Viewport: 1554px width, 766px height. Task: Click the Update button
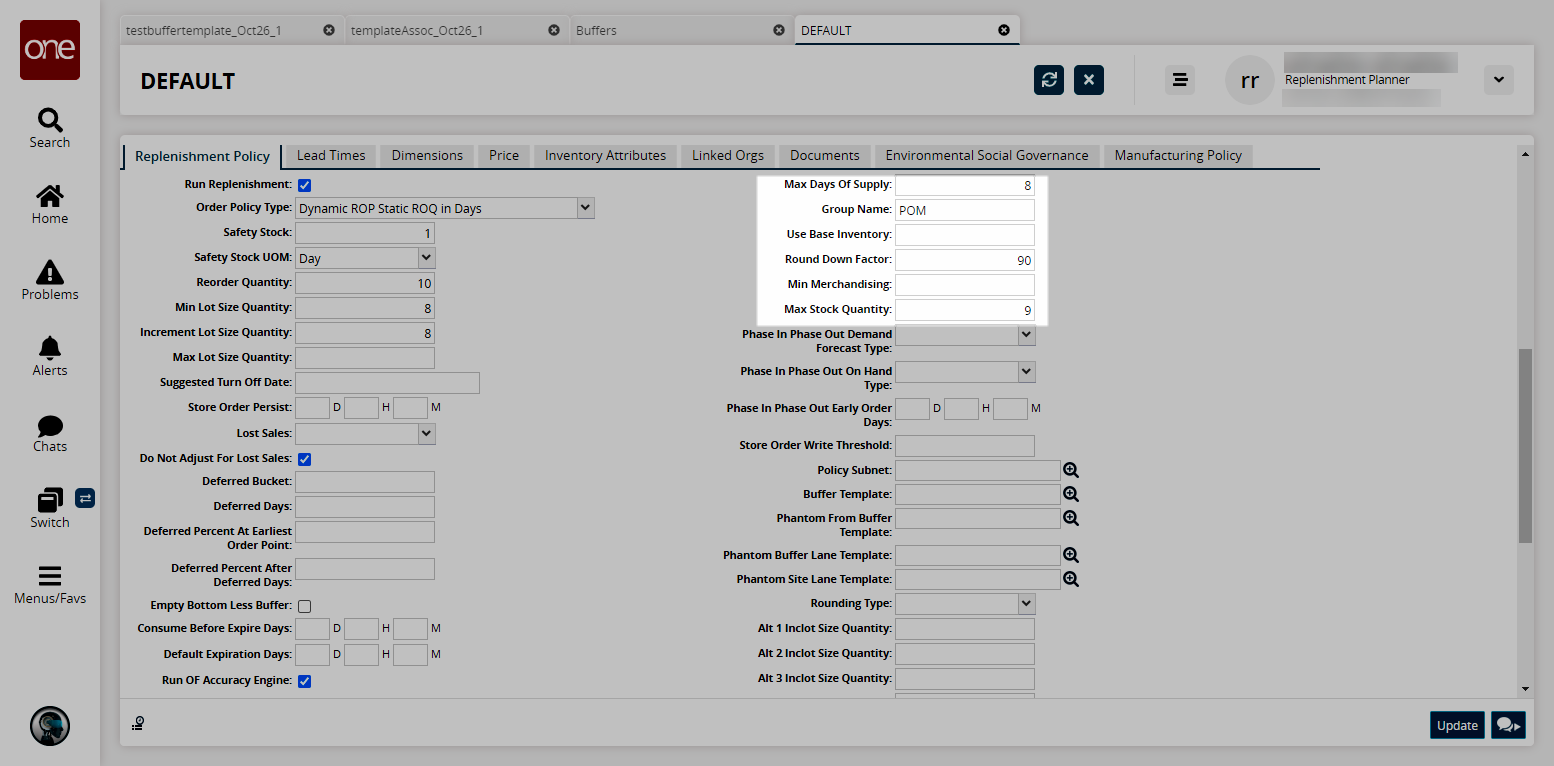pos(1457,725)
